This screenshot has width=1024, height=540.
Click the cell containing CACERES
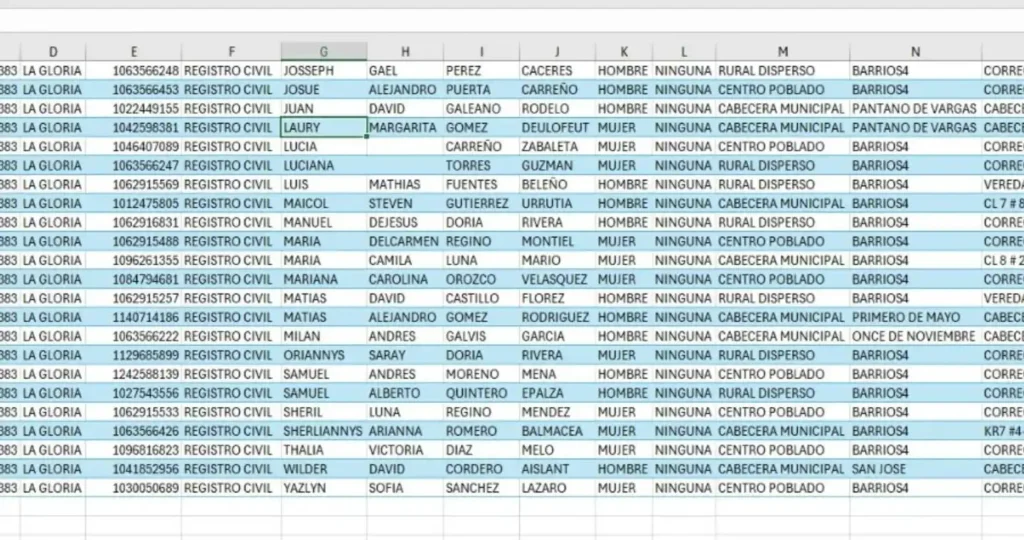(x=557, y=71)
